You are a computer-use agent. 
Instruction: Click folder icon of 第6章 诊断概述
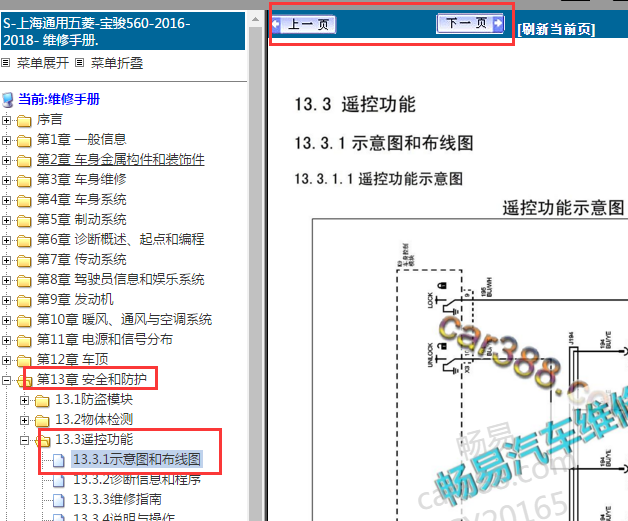click(x=24, y=241)
